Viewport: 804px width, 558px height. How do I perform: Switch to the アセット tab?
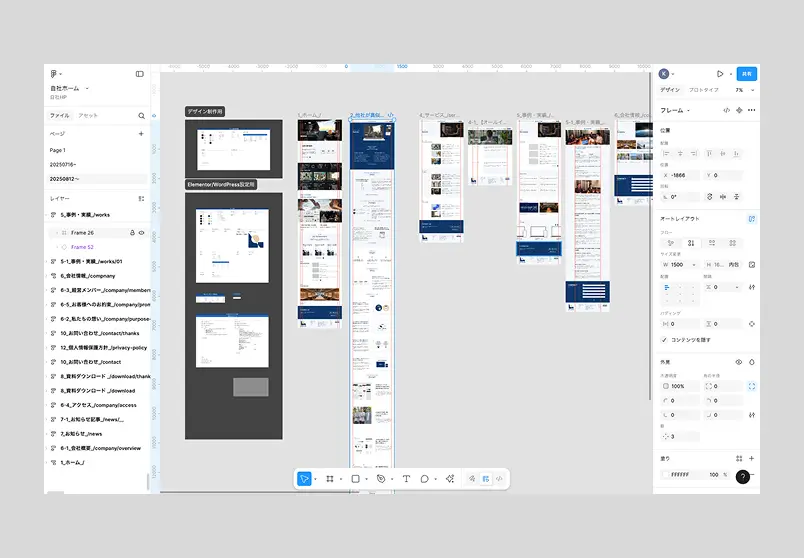click(88, 116)
